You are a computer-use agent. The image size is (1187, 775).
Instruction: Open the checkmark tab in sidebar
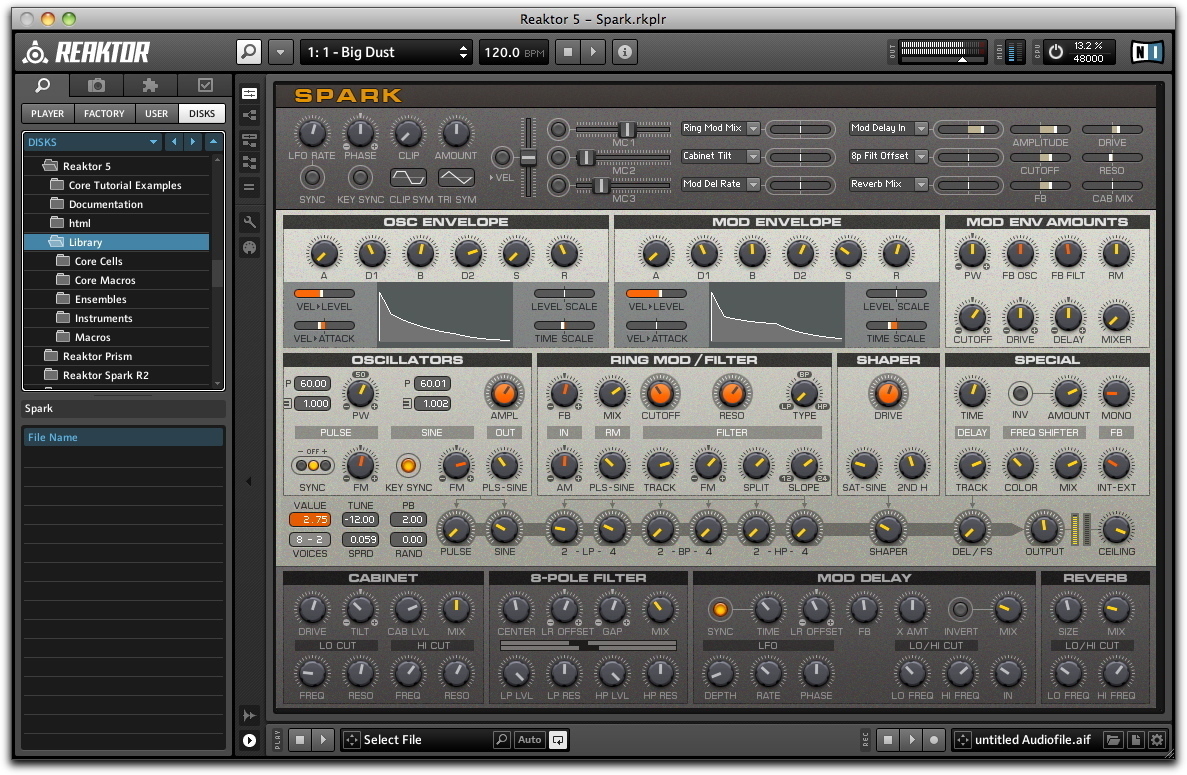click(x=204, y=86)
